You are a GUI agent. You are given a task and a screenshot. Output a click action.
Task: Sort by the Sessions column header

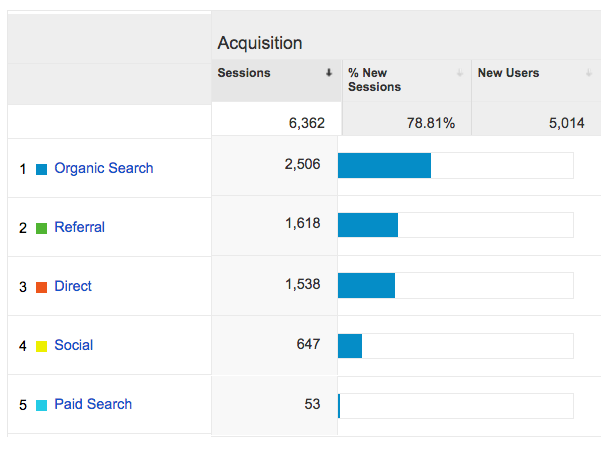[244, 73]
